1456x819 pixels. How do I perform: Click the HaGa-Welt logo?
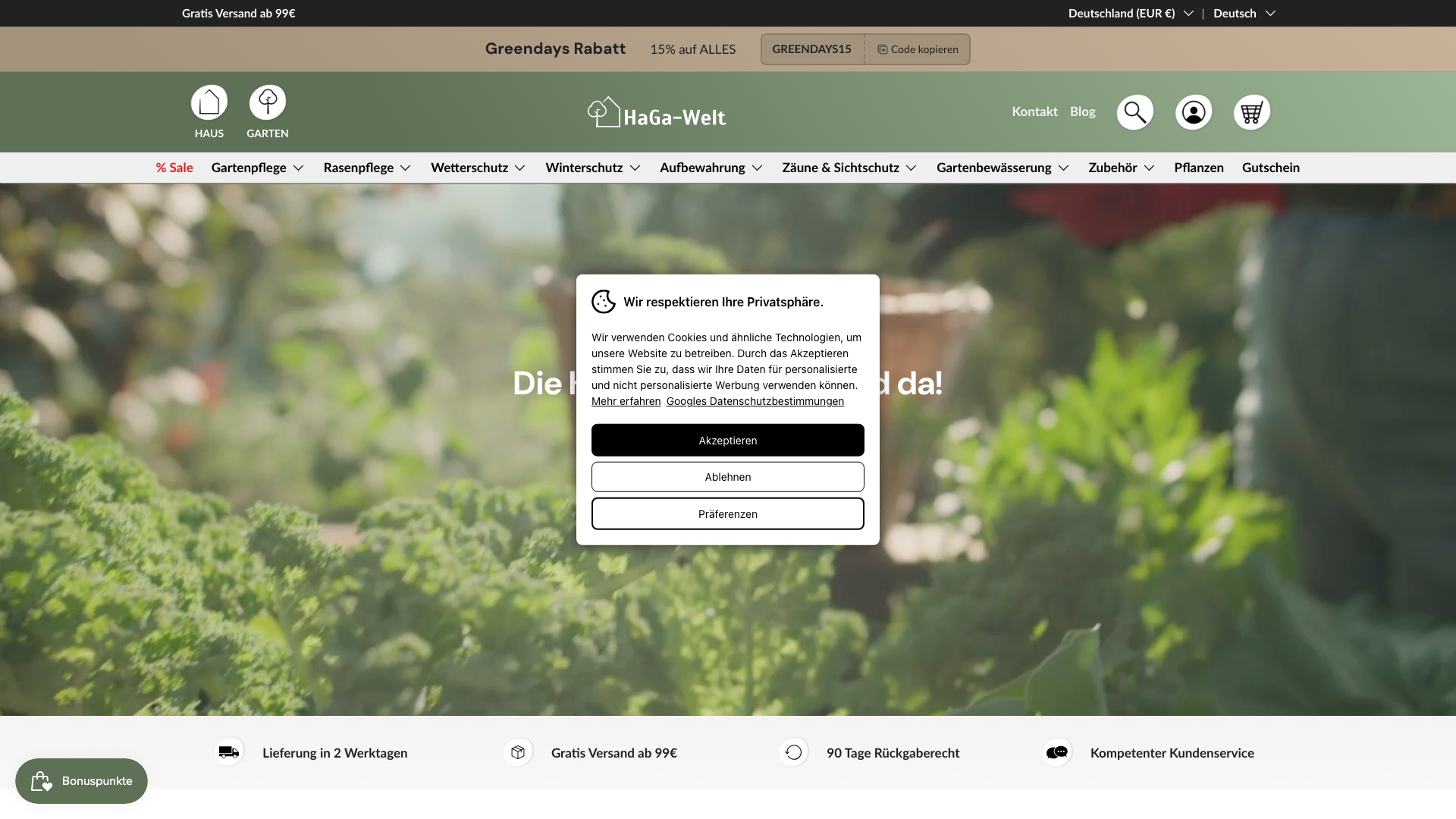click(657, 113)
